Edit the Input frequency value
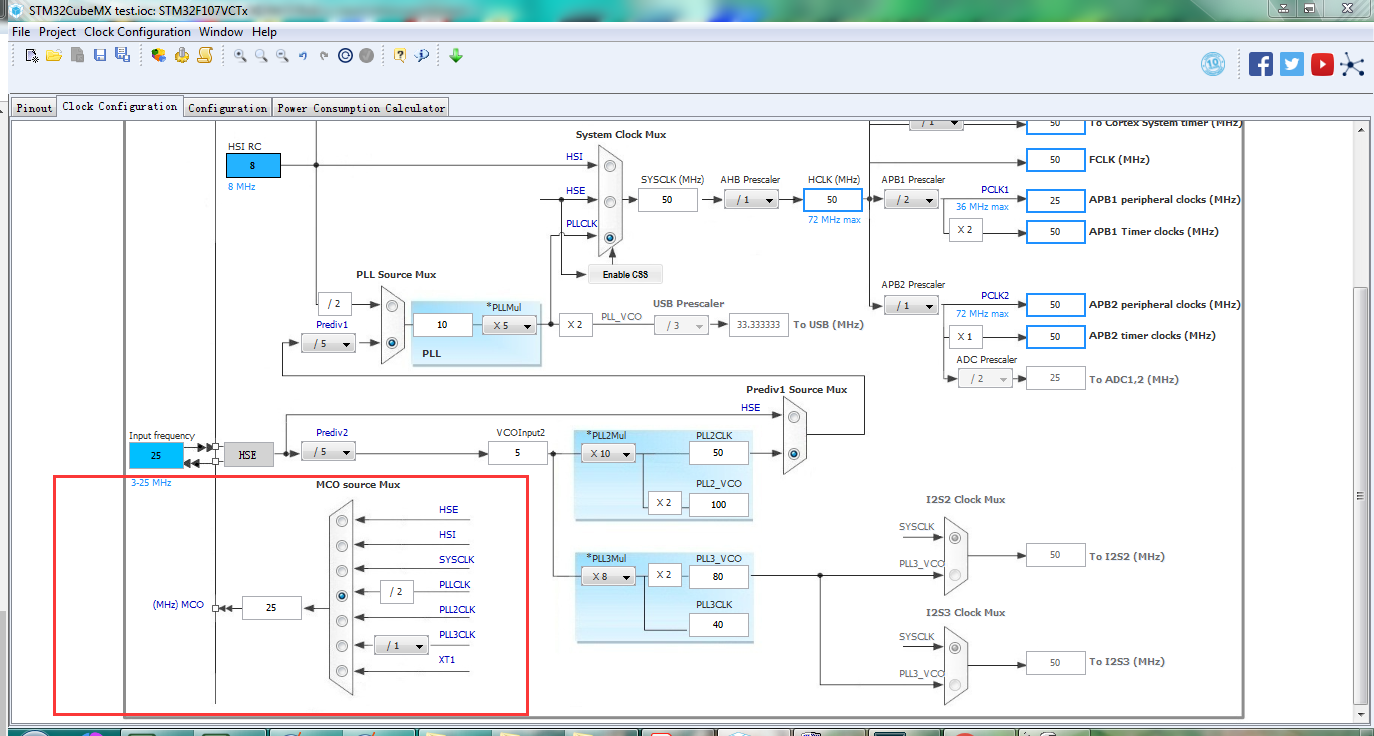This screenshot has width=1374, height=736. (x=156, y=455)
